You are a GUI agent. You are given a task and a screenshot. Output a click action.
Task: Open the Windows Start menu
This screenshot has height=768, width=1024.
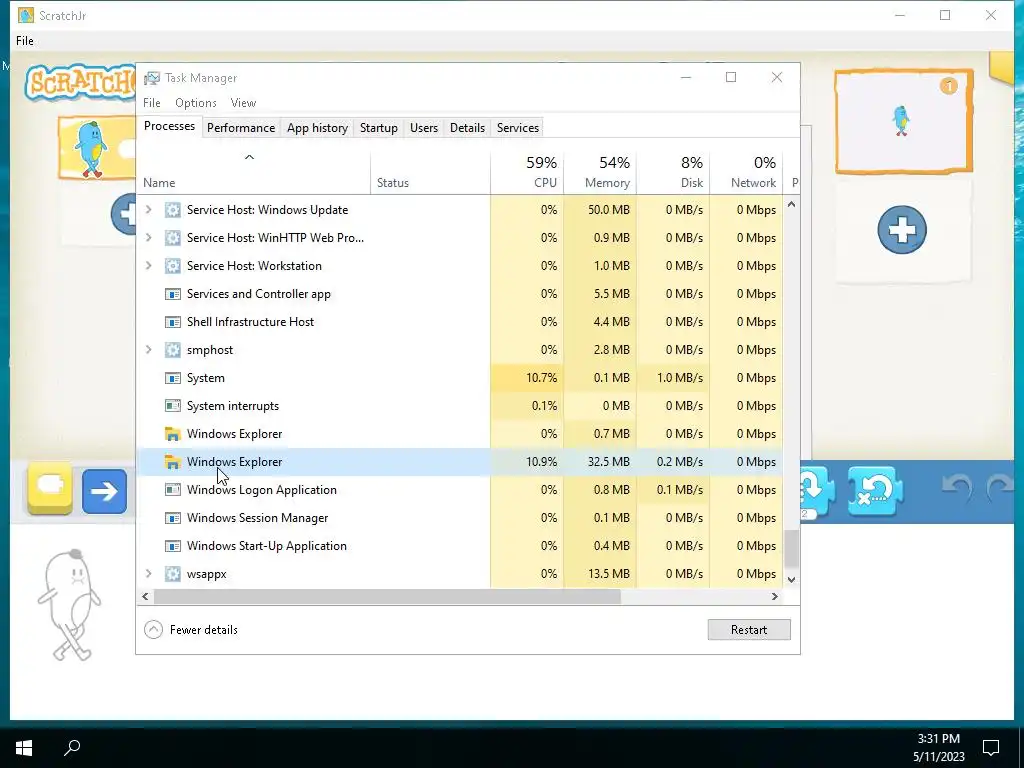[24, 748]
